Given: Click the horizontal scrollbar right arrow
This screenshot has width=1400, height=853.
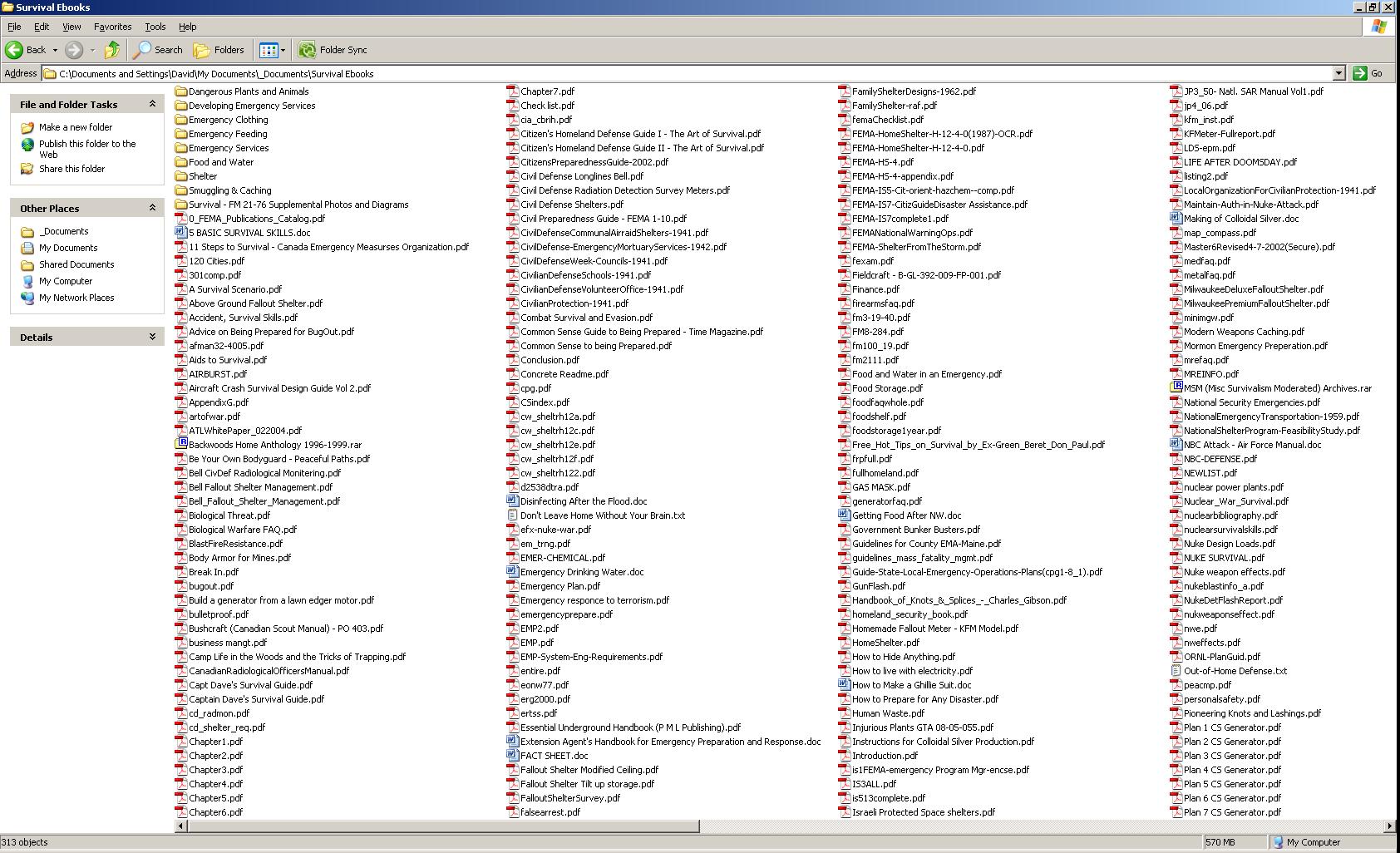Looking at the screenshot, I should [1389, 826].
